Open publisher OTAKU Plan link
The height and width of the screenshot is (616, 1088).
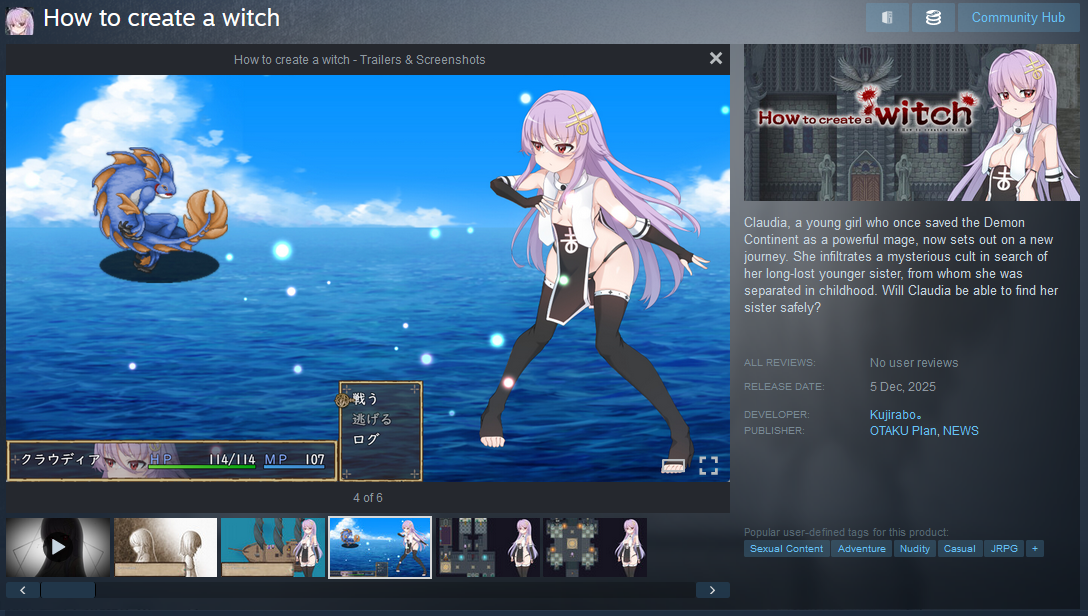pyautogui.click(x=903, y=431)
